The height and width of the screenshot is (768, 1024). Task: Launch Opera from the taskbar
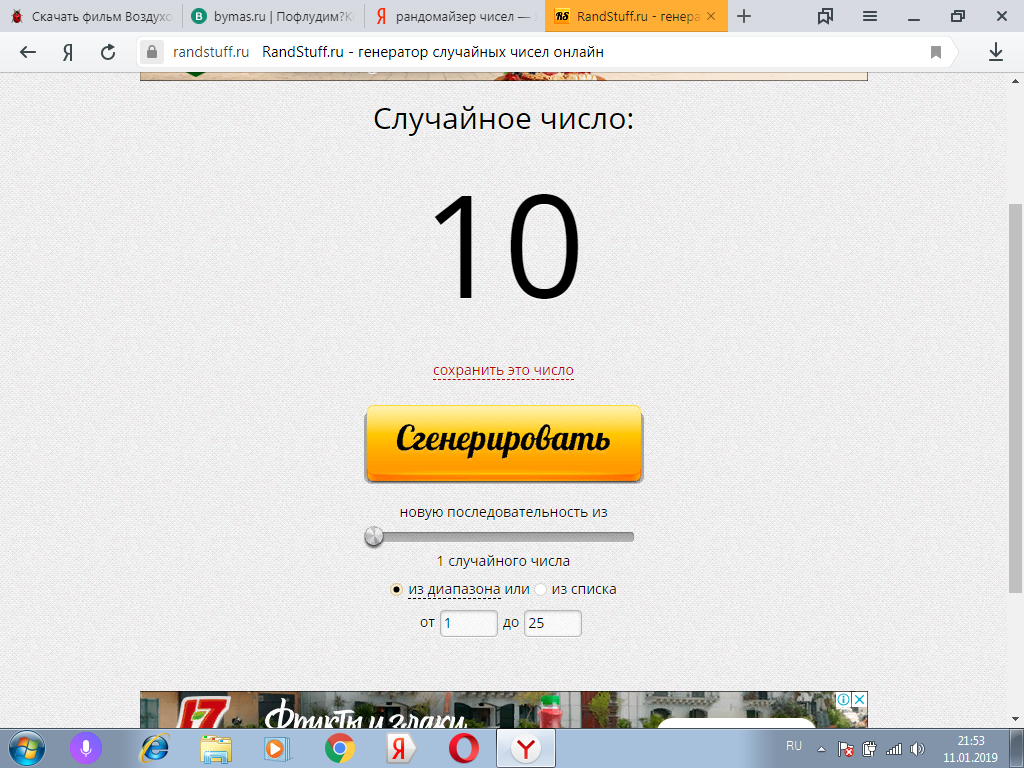(x=462, y=747)
